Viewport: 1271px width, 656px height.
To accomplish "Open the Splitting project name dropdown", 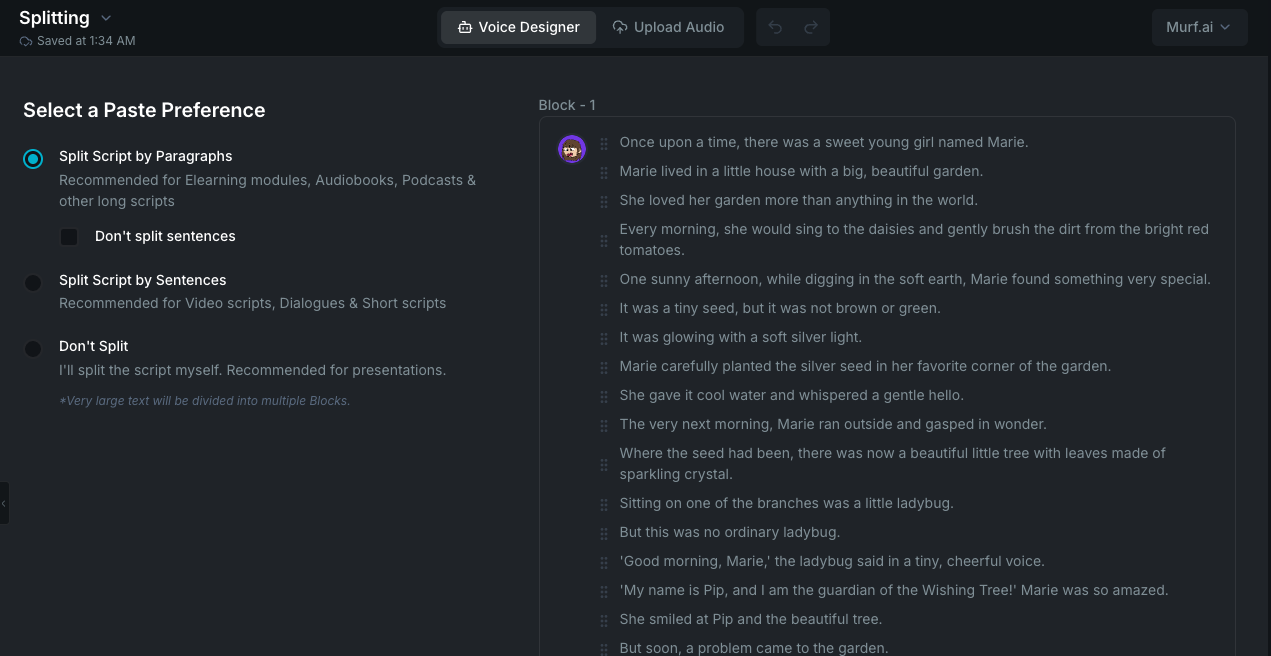I will click(106, 18).
